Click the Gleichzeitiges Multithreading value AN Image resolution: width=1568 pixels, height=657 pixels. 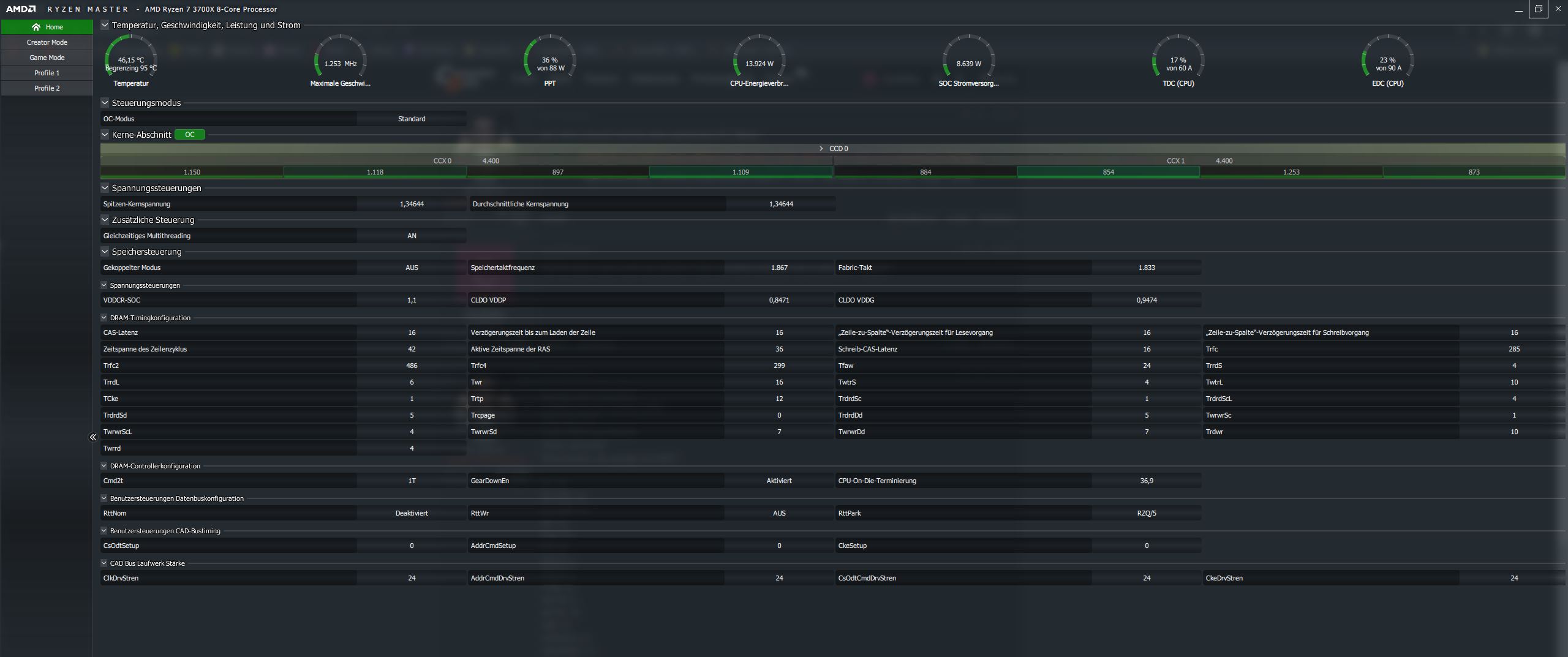pos(412,236)
